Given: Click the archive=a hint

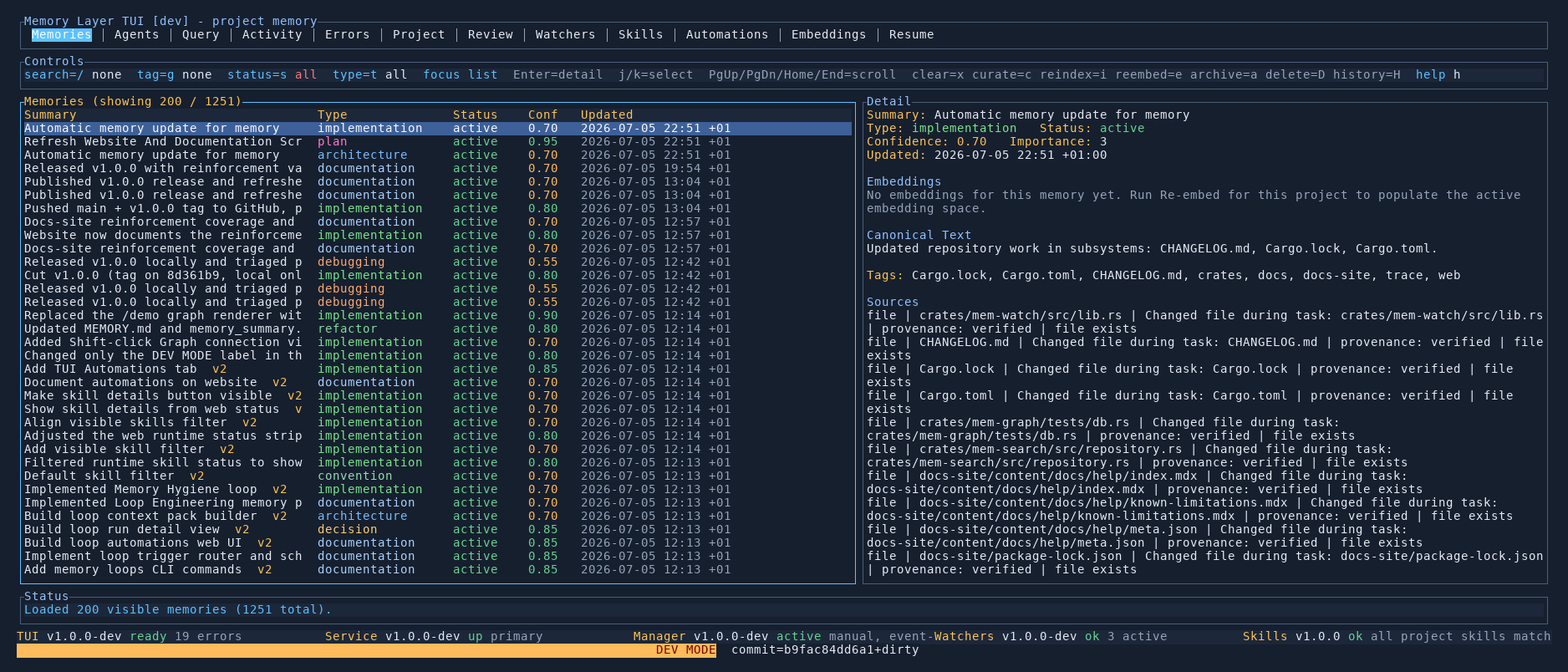Looking at the screenshot, I should pos(1224,74).
